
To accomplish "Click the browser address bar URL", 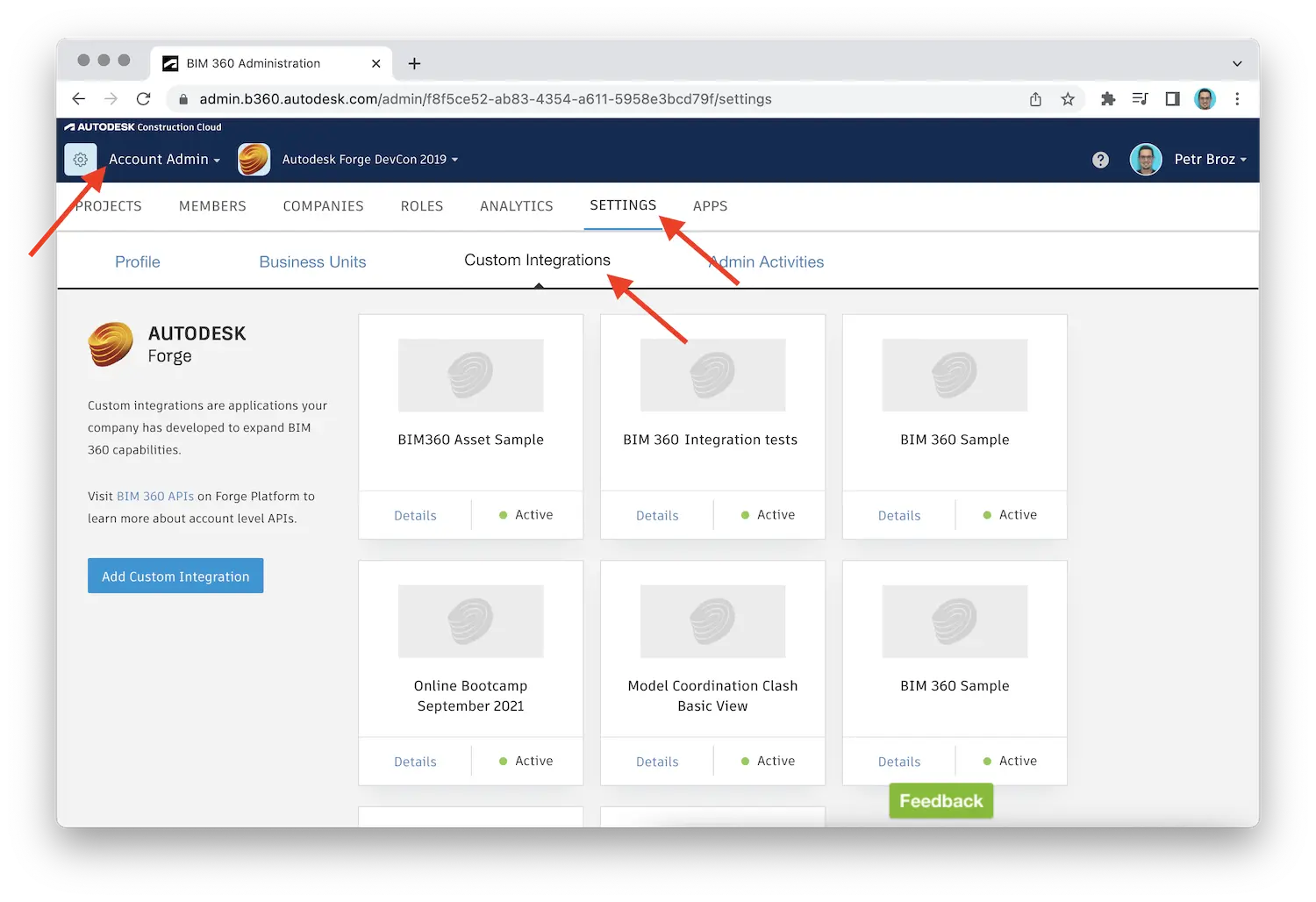I will (x=485, y=99).
